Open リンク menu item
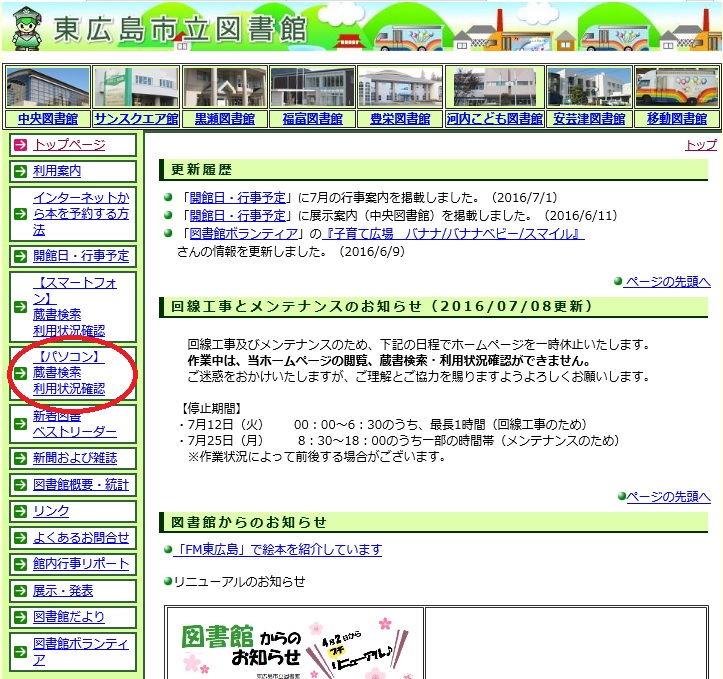This screenshot has height=679, width=723. point(51,511)
